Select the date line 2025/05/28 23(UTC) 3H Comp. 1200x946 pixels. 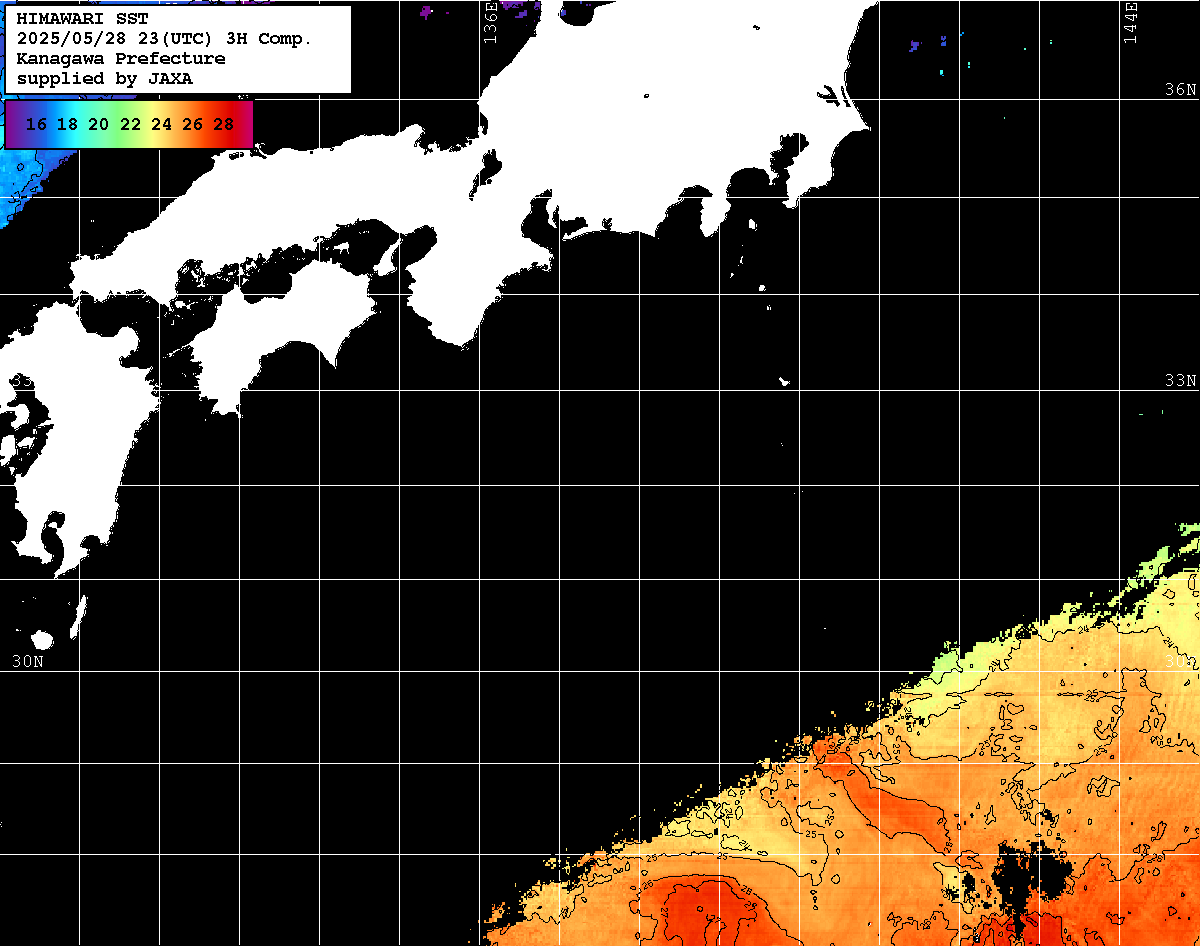point(164,39)
